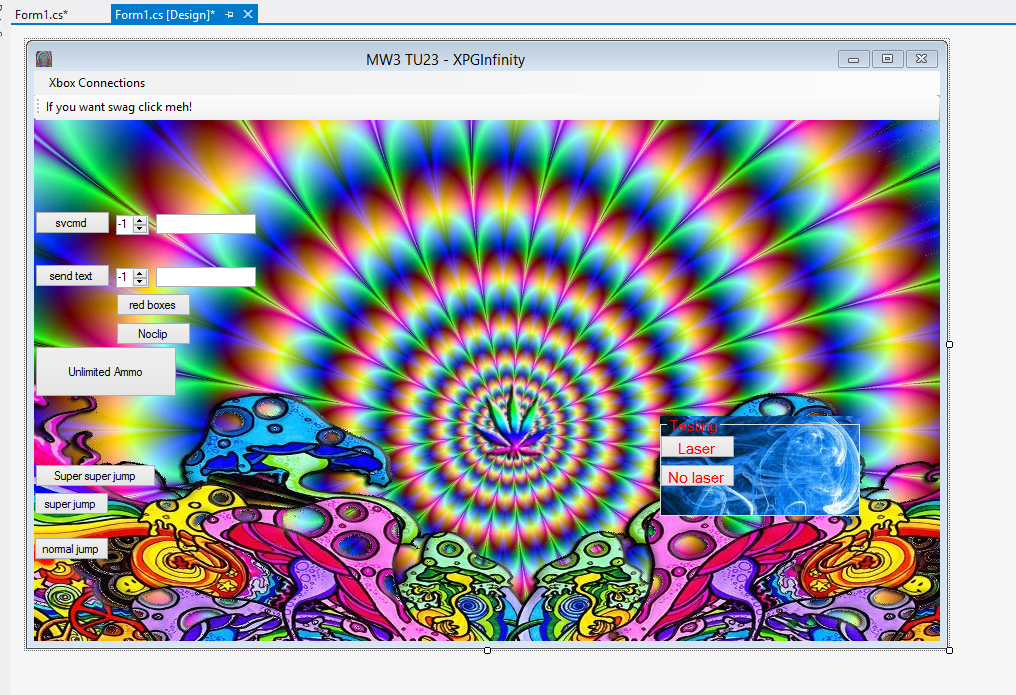Click the text box next to svcmd
The height and width of the screenshot is (695, 1016).
tap(206, 224)
